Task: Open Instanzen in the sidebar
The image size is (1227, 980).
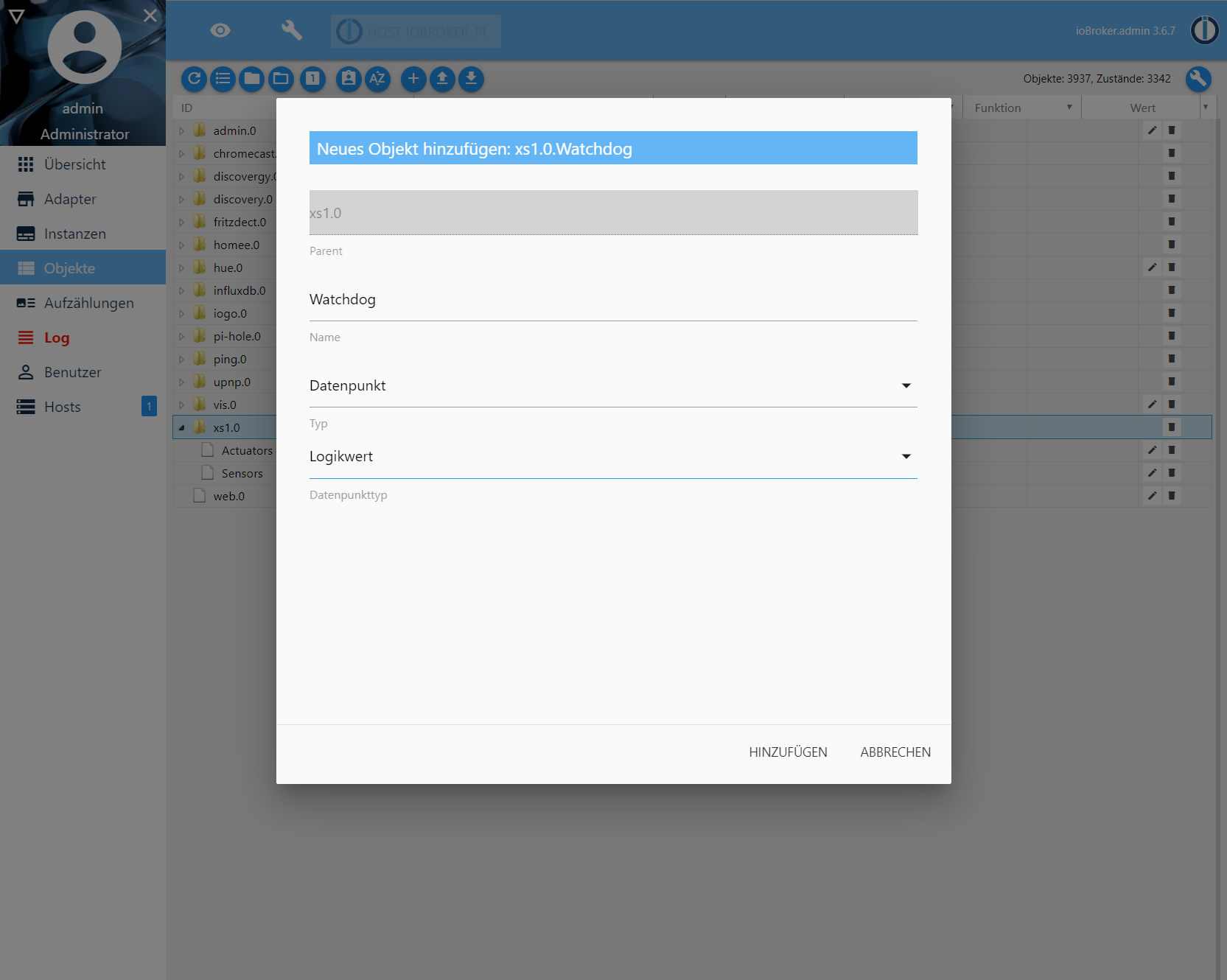Action: coord(83,234)
